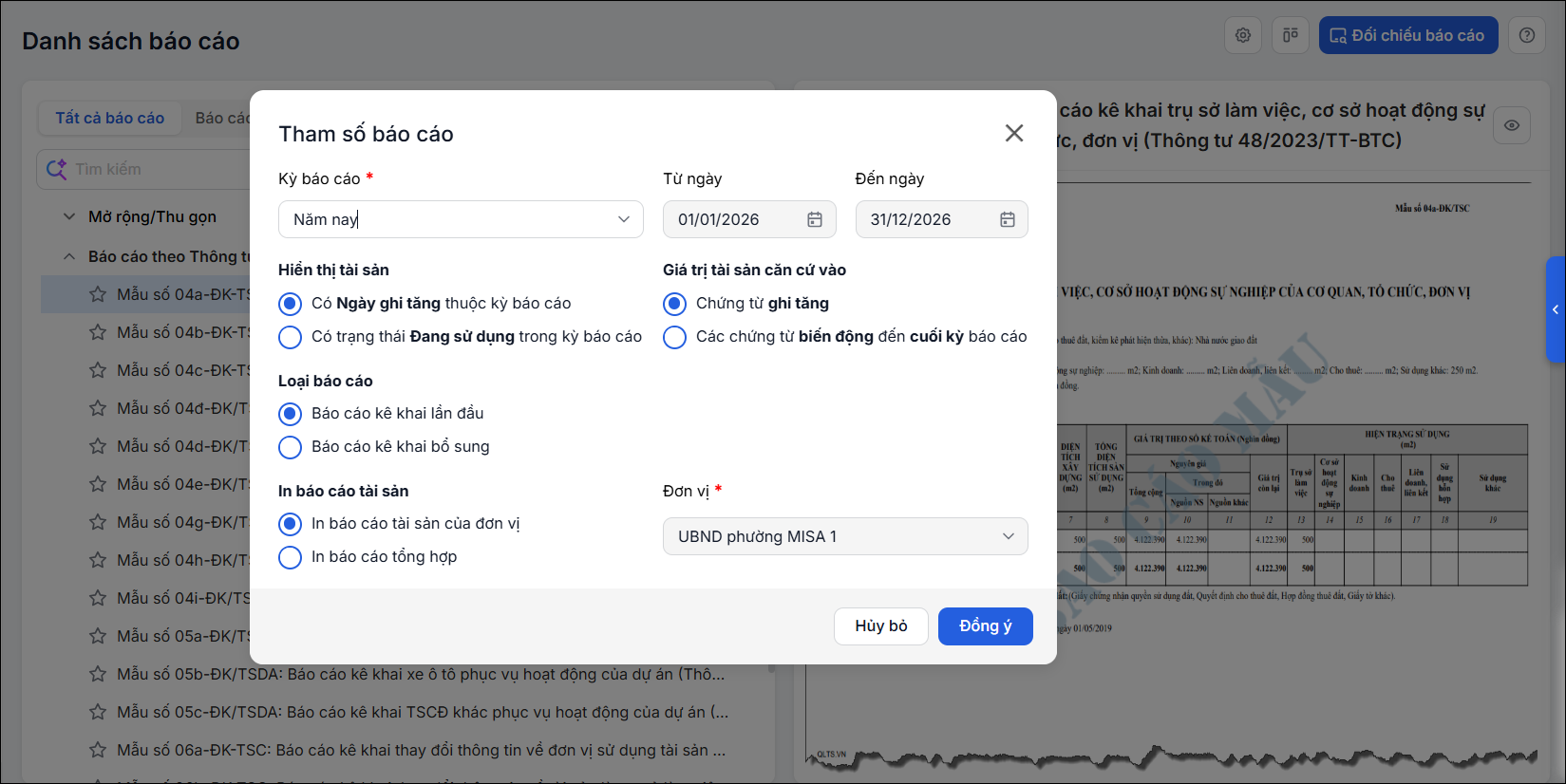Select In báo cáo tài sản của đơn vị

pos(290,524)
